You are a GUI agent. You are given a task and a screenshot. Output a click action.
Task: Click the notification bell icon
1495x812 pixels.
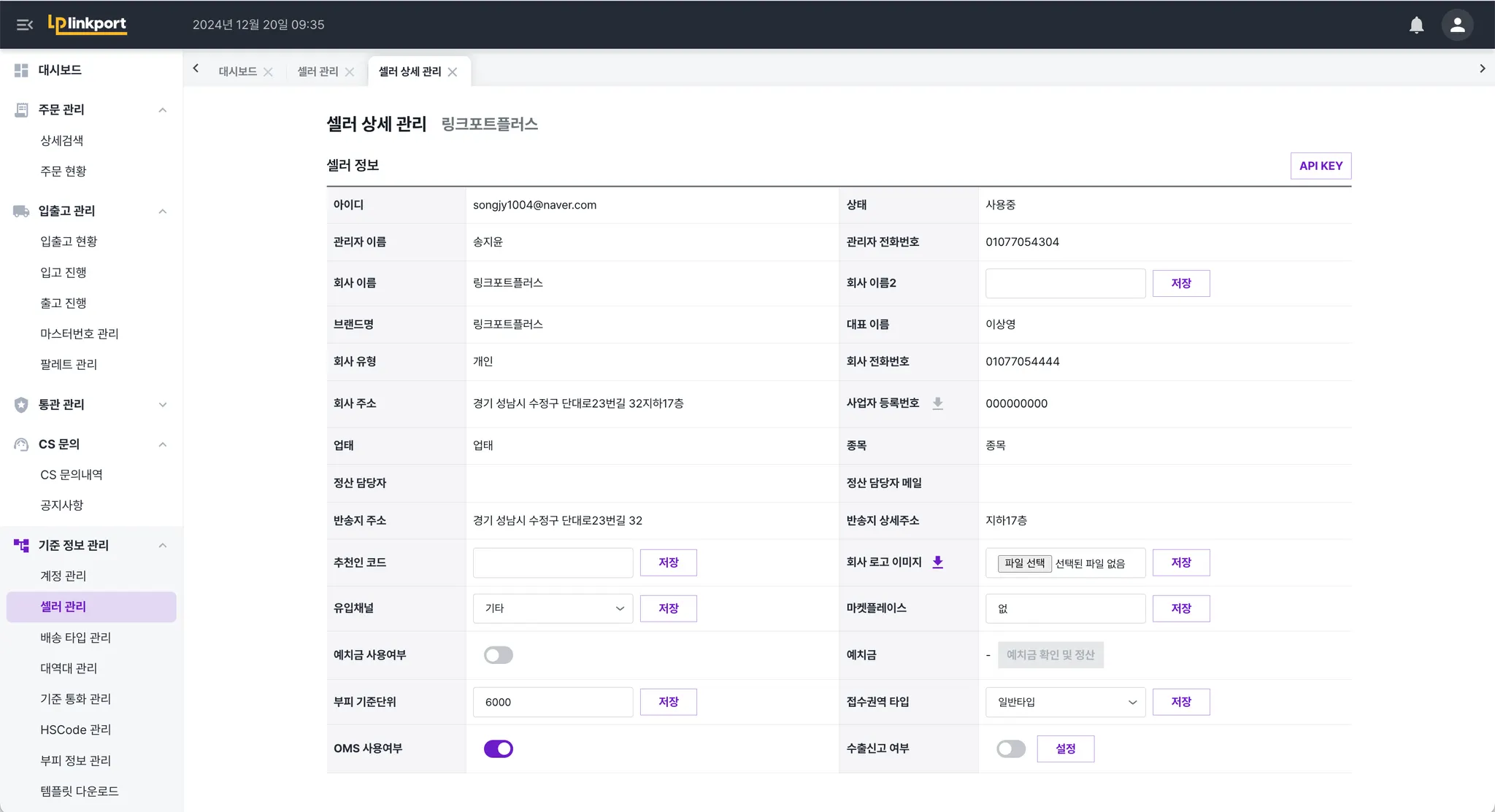coord(1416,25)
